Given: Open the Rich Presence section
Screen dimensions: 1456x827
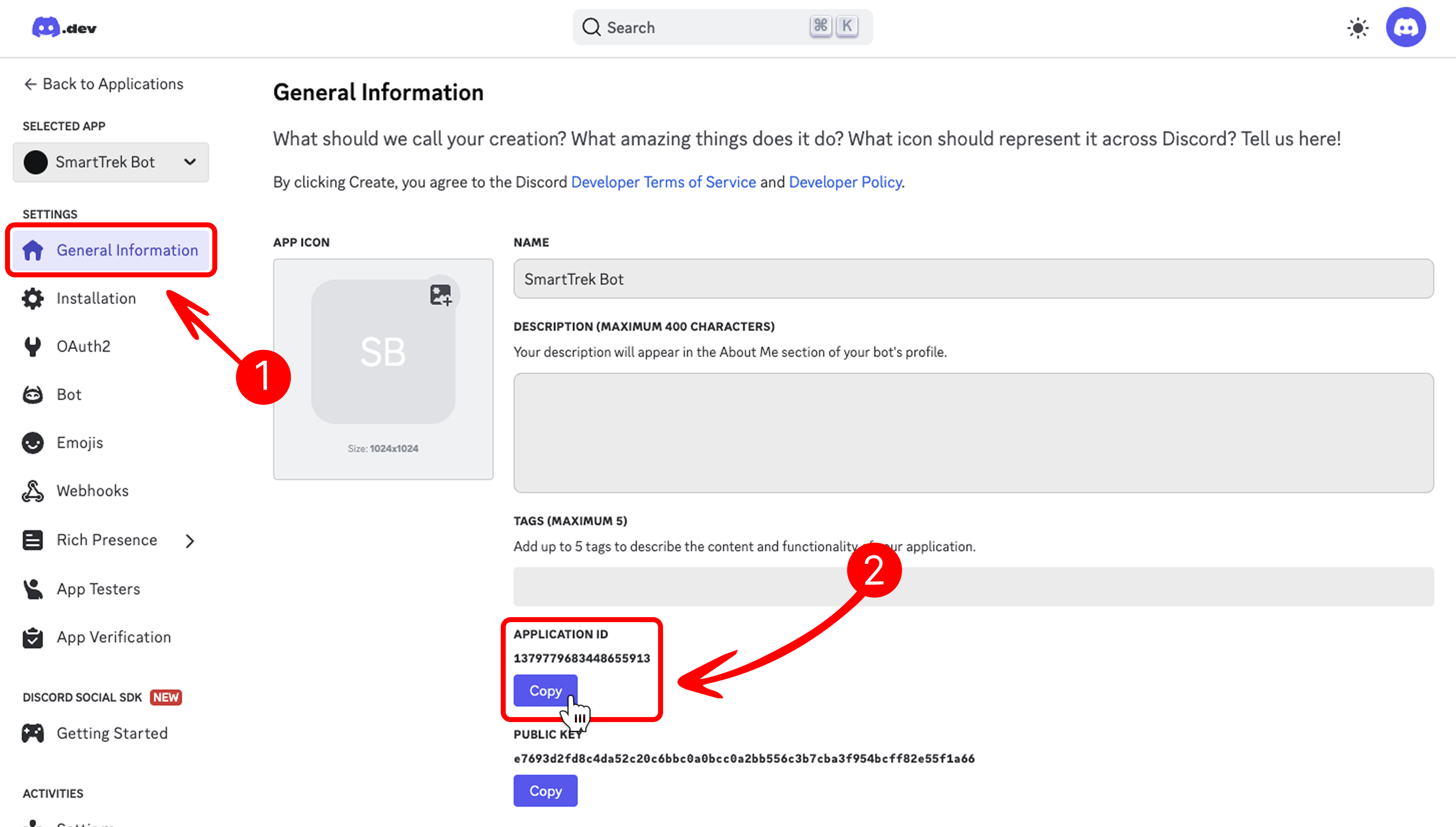Looking at the screenshot, I should [107, 540].
